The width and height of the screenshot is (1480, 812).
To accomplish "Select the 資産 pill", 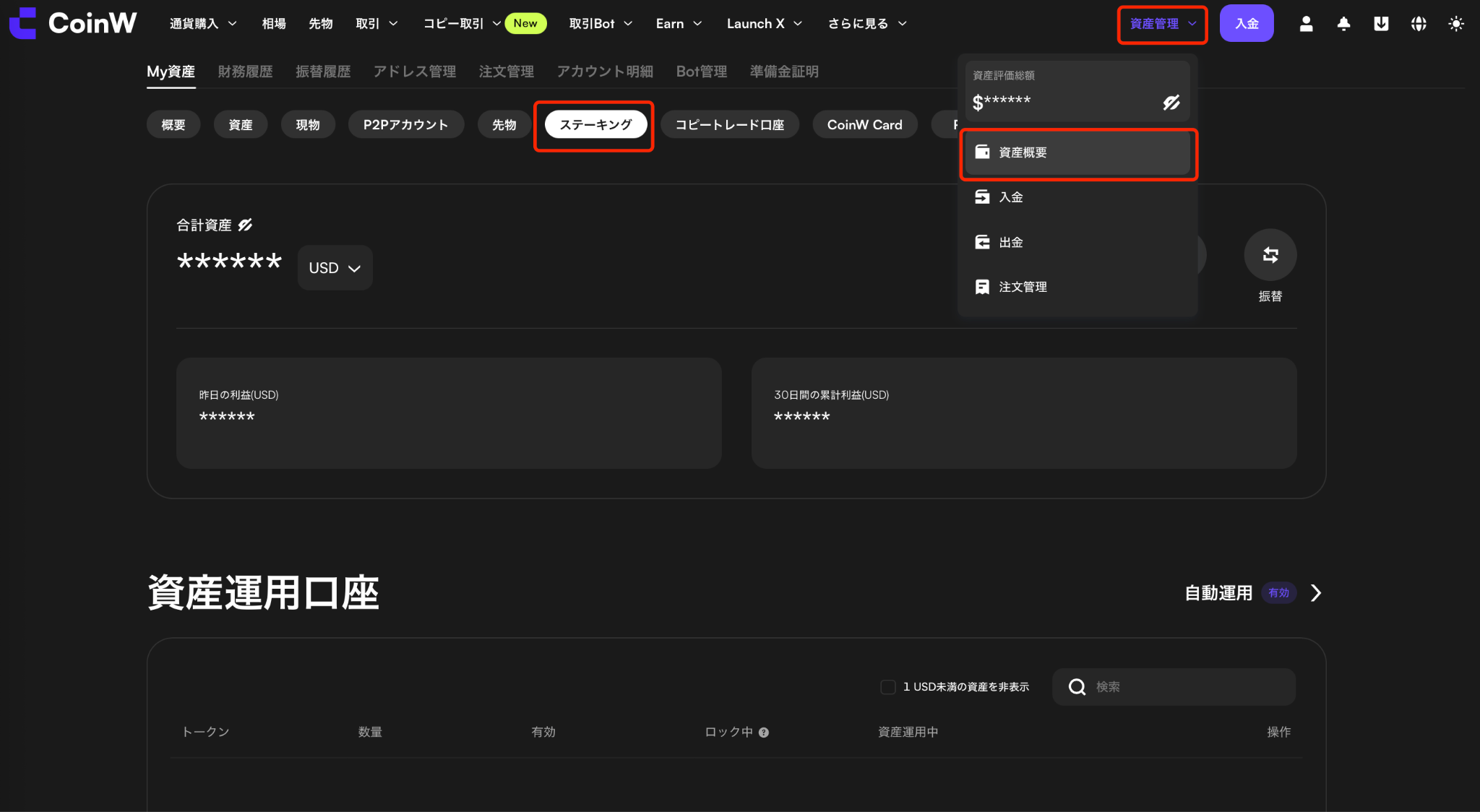I will click(x=241, y=124).
